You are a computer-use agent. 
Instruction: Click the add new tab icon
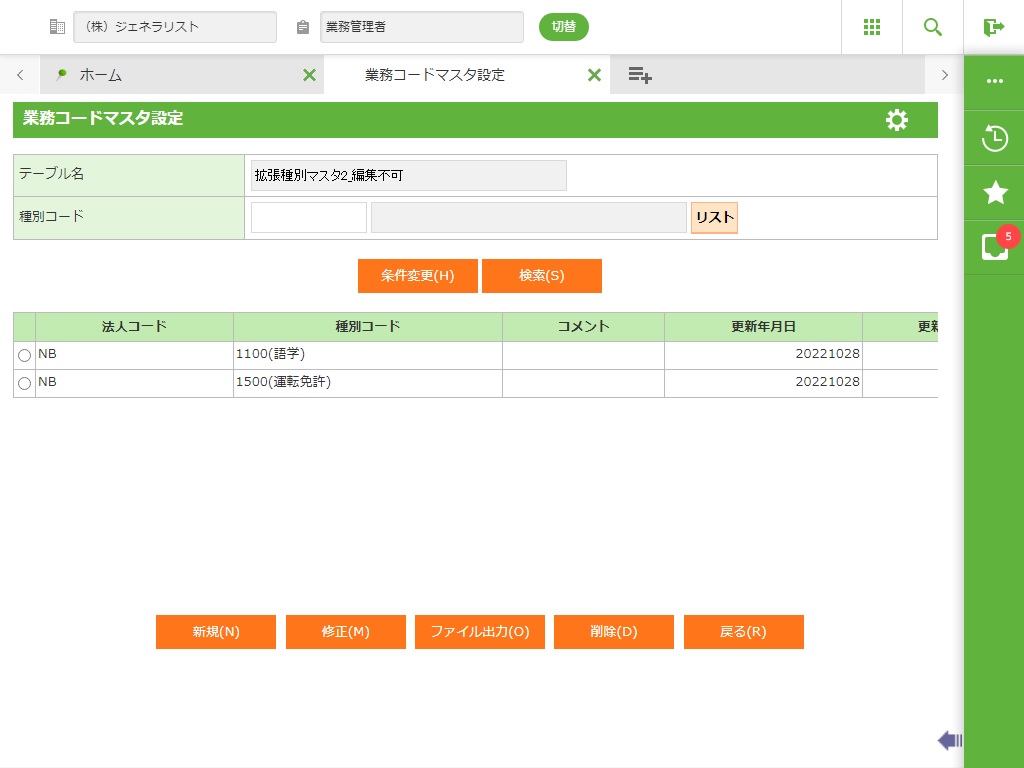640,75
